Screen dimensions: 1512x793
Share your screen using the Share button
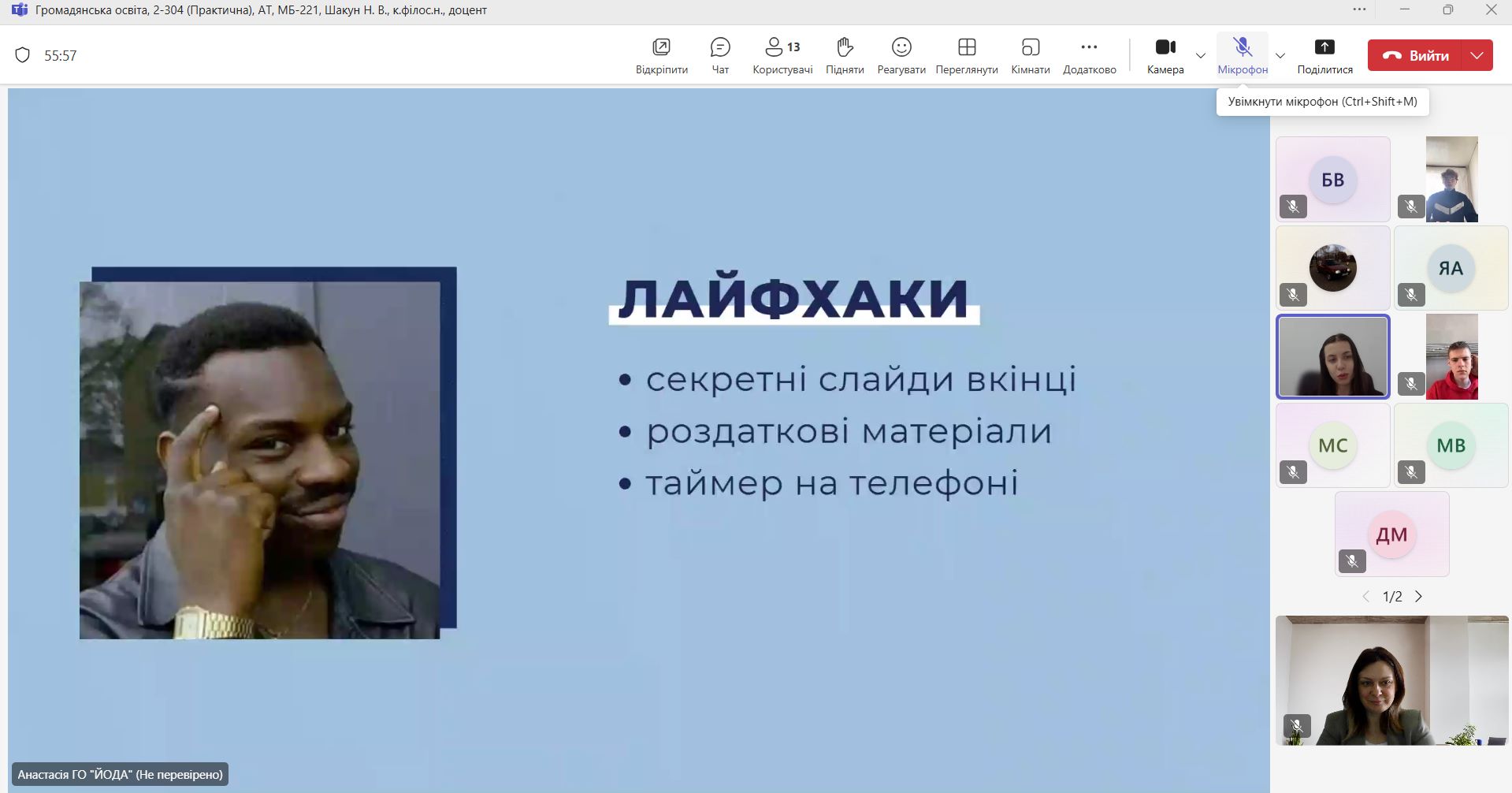tap(1324, 55)
